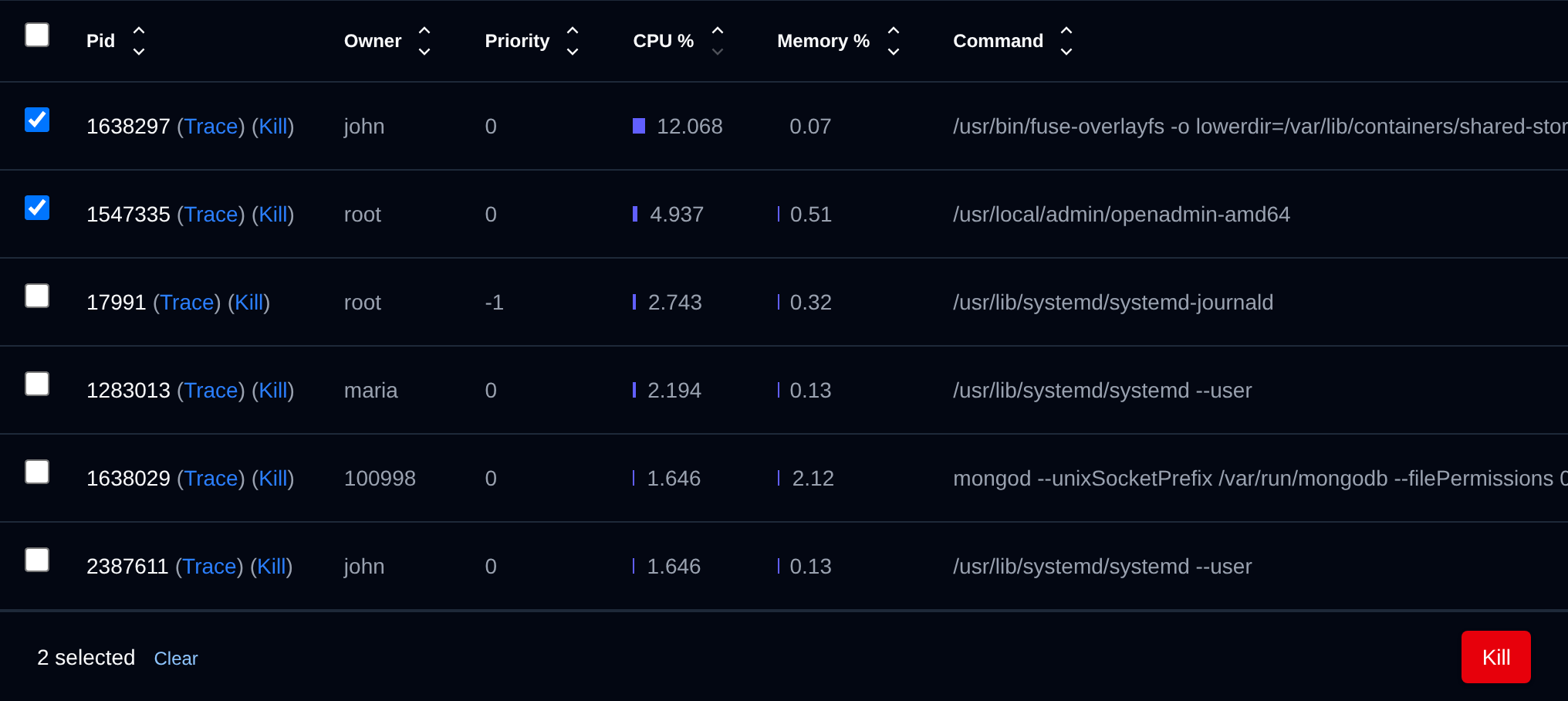
Task: Check the box for process 17991
Action: 37,296
